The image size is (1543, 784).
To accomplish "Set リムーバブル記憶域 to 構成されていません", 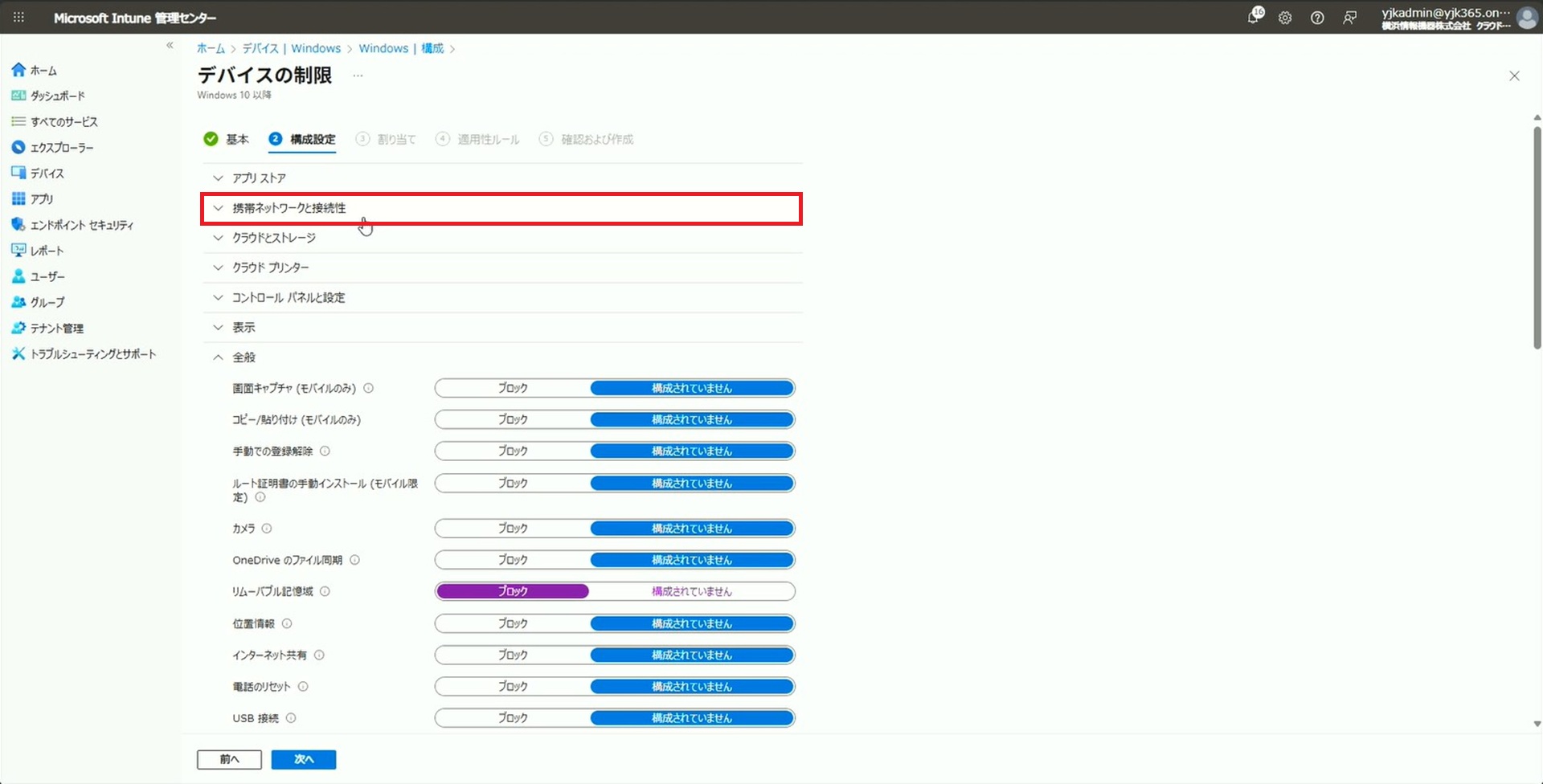I will pos(691,592).
